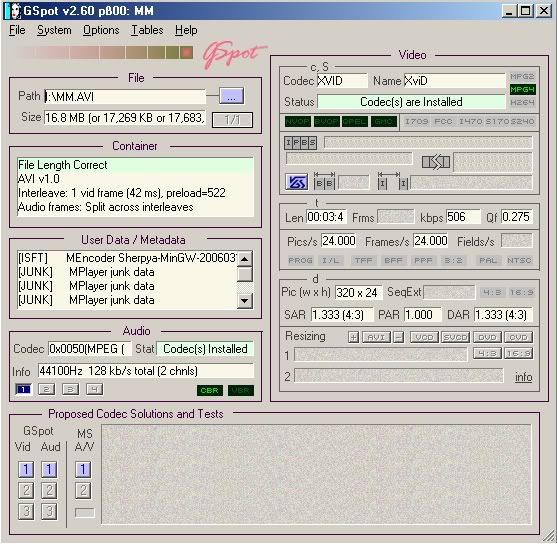Screen dimensions: 557x544
Task: Open the info link in Resizing
Action: (x=523, y=377)
